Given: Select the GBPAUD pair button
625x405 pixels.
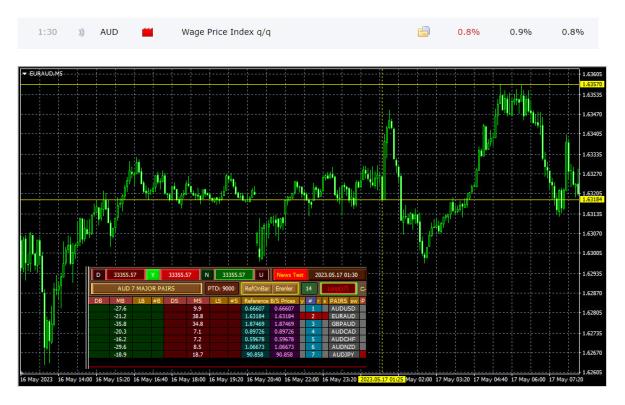Looking at the screenshot, I should (343, 324).
